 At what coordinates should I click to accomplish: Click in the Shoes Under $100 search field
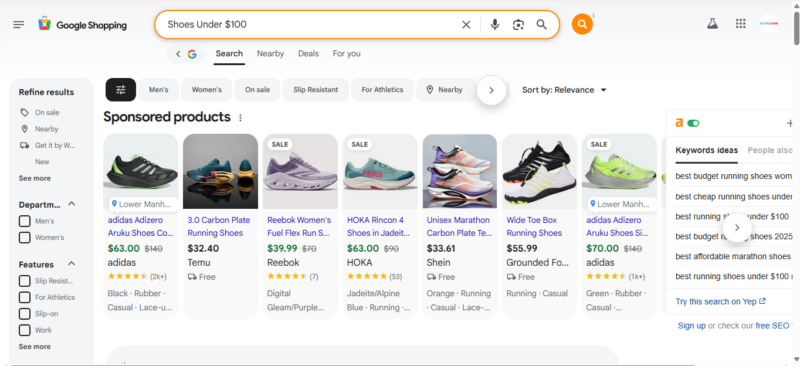click(311, 25)
